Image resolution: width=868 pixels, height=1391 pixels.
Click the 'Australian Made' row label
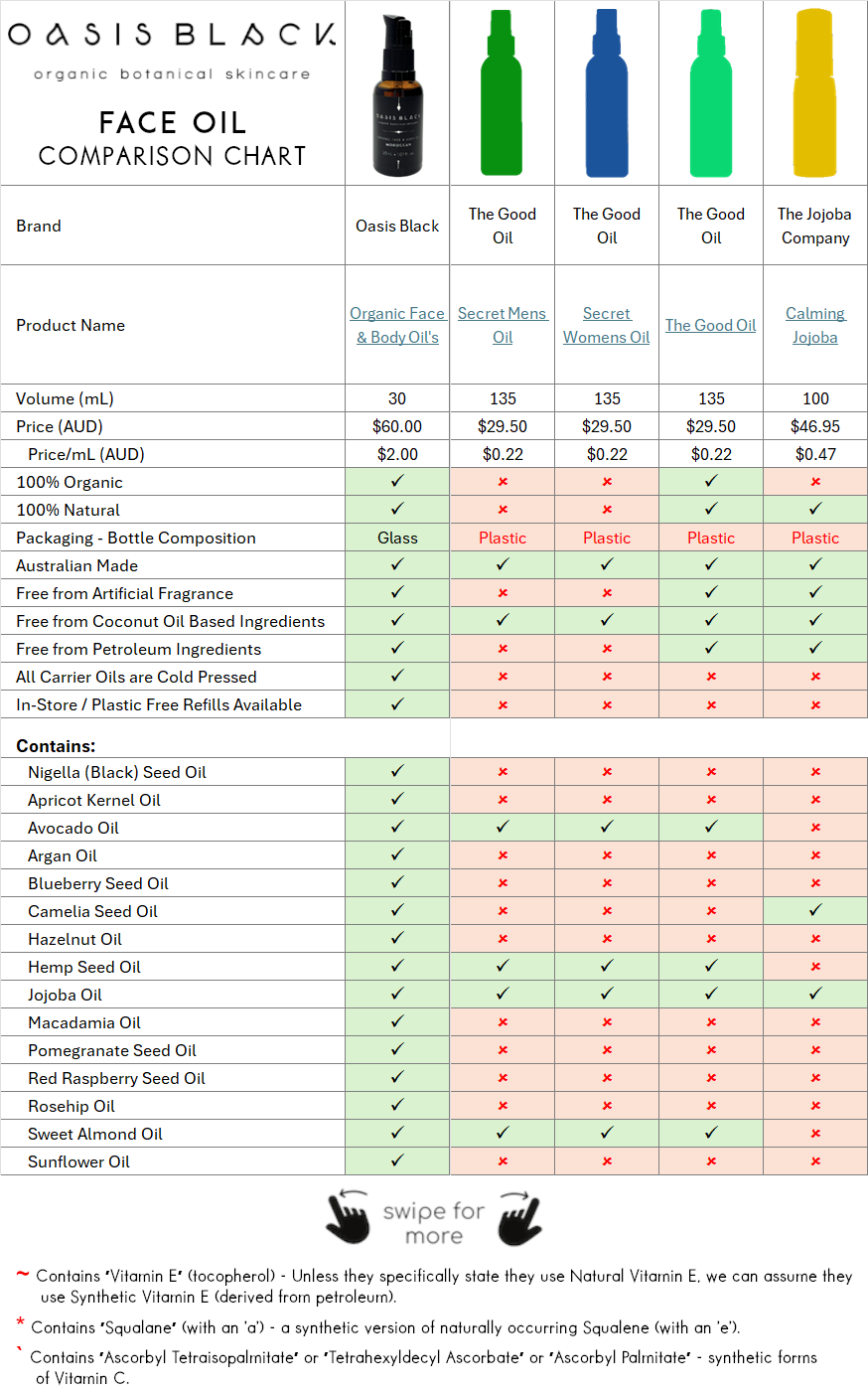click(76, 565)
